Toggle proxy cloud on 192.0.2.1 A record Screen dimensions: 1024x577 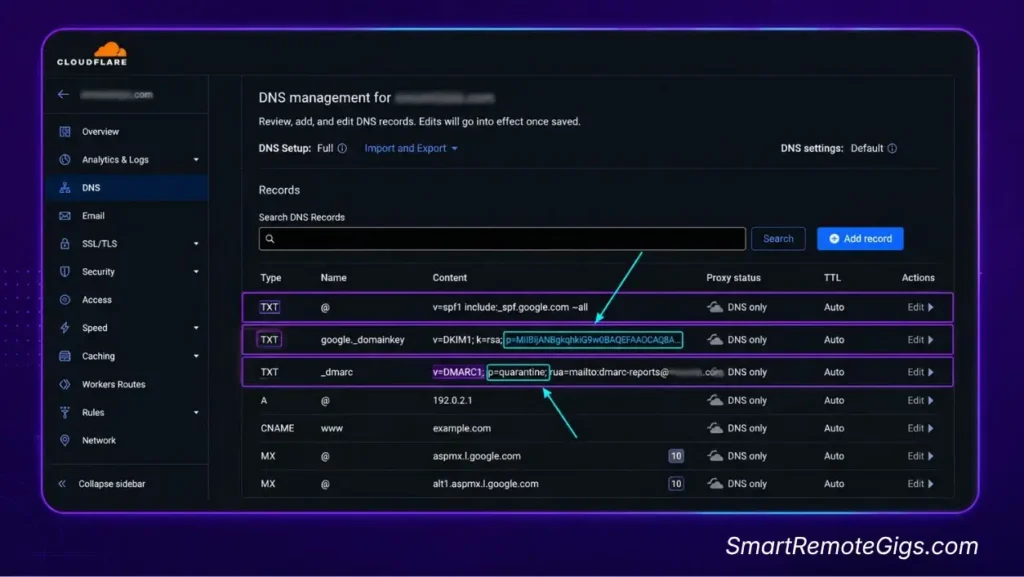[x=715, y=400]
